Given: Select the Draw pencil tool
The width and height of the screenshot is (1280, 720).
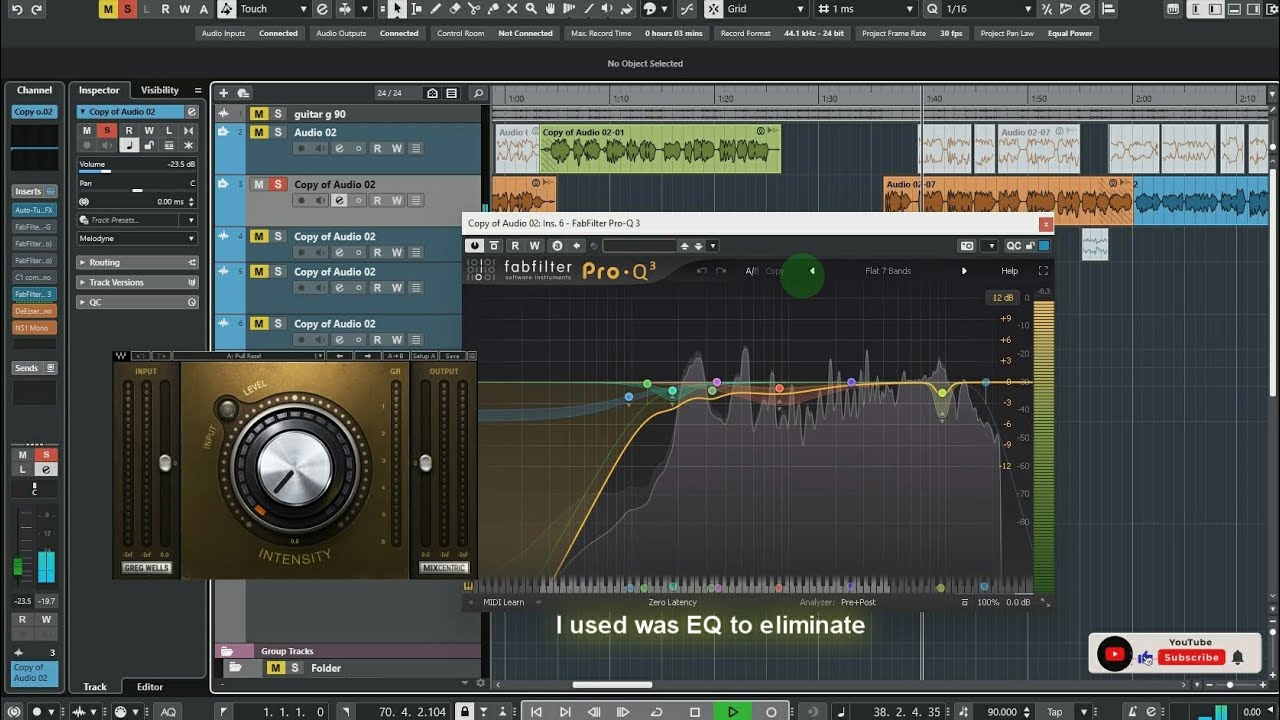Looking at the screenshot, I should pyautogui.click(x=435, y=9).
